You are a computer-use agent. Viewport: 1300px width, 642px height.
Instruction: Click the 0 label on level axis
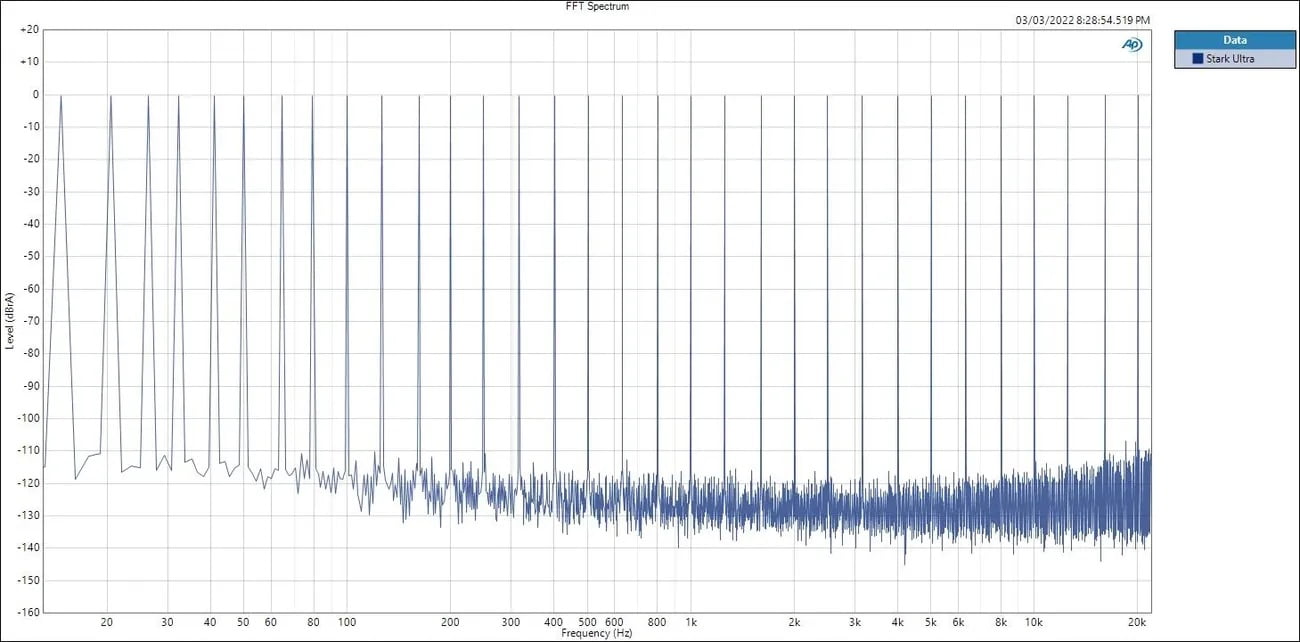(x=35, y=95)
